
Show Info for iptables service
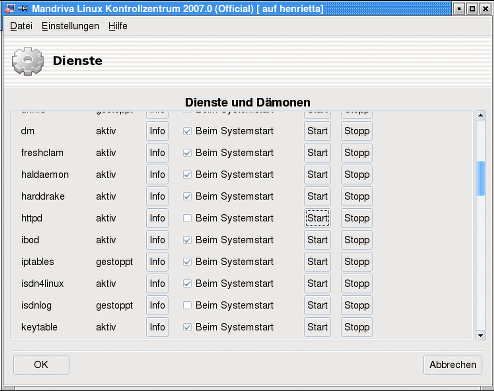tap(157, 262)
